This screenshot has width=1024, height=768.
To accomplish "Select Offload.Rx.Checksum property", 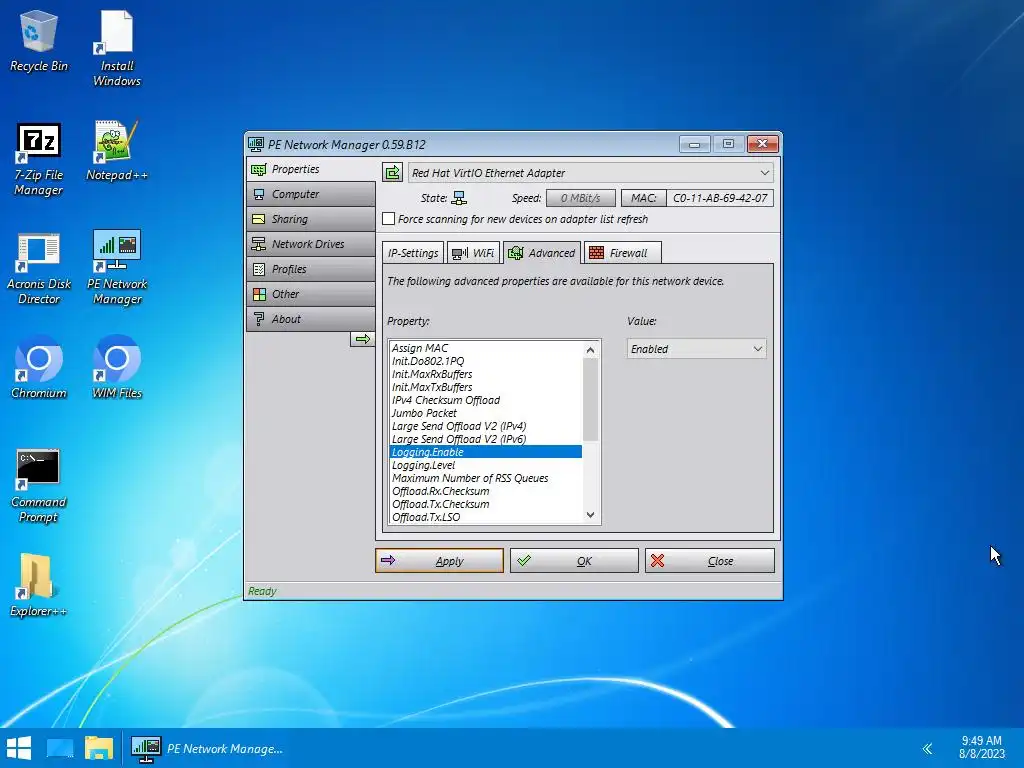I will point(485,491).
